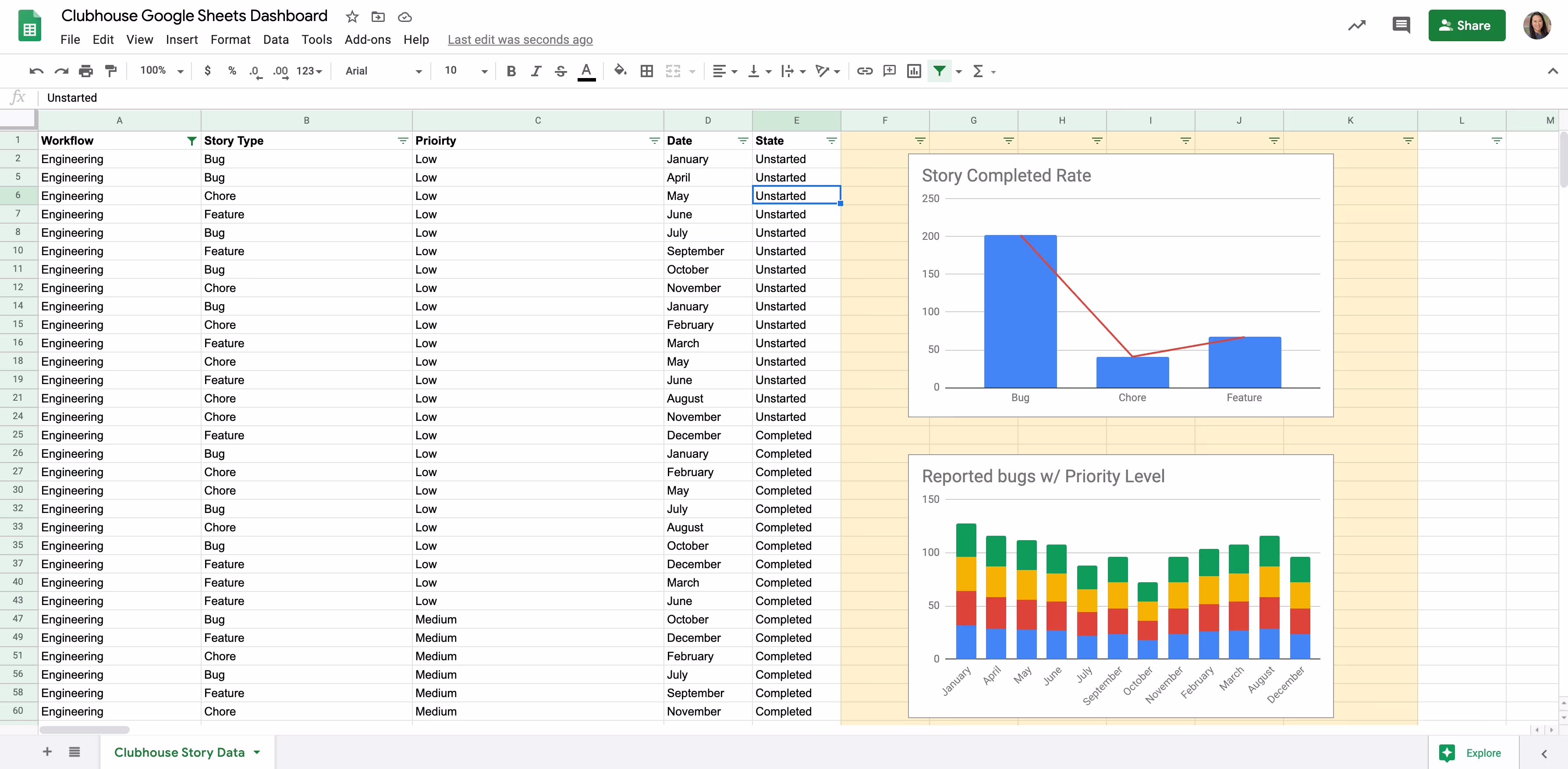The image size is (1568, 769).
Task: Open the Story Type column filter
Action: (402, 141)
